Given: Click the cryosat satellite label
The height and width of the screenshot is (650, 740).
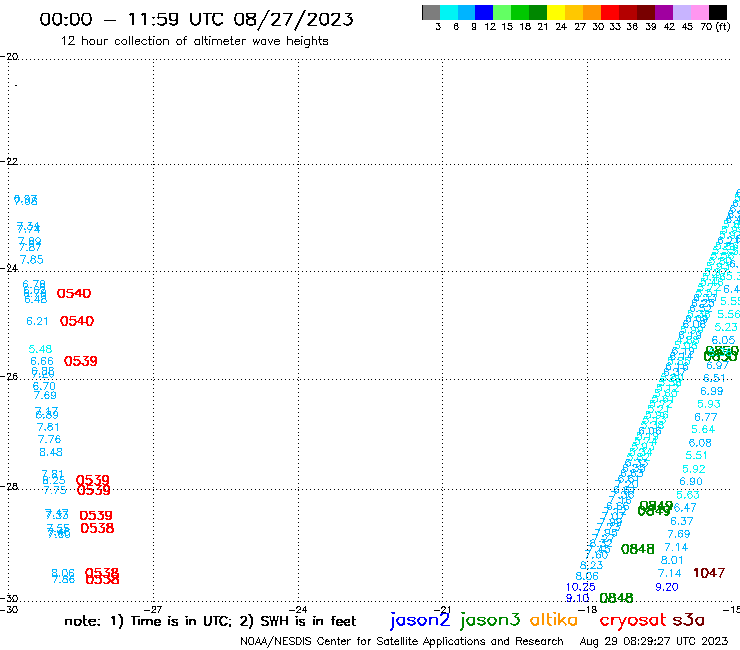Looking at the screenshot, I should click(x=633, y=621).
